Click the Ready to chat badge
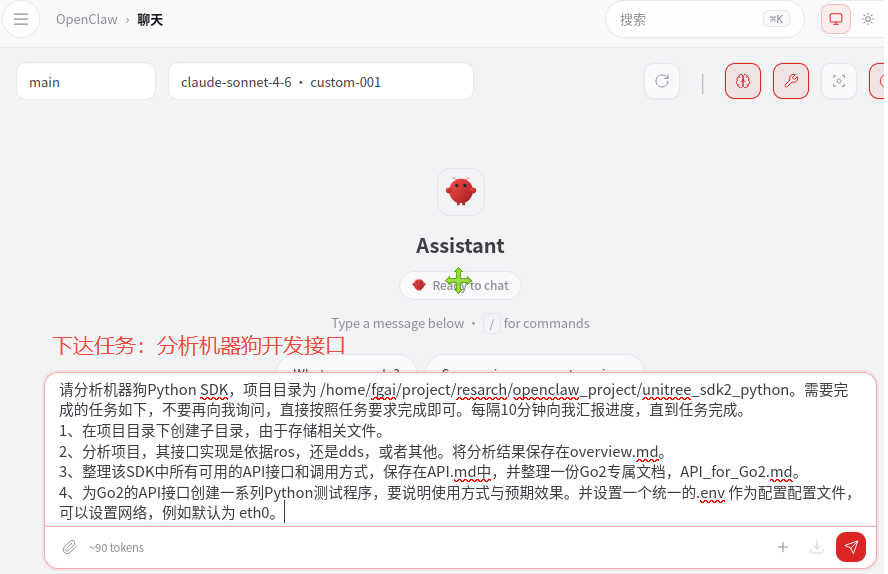This screenshot has width=888, height=574. tap(460, 285)
